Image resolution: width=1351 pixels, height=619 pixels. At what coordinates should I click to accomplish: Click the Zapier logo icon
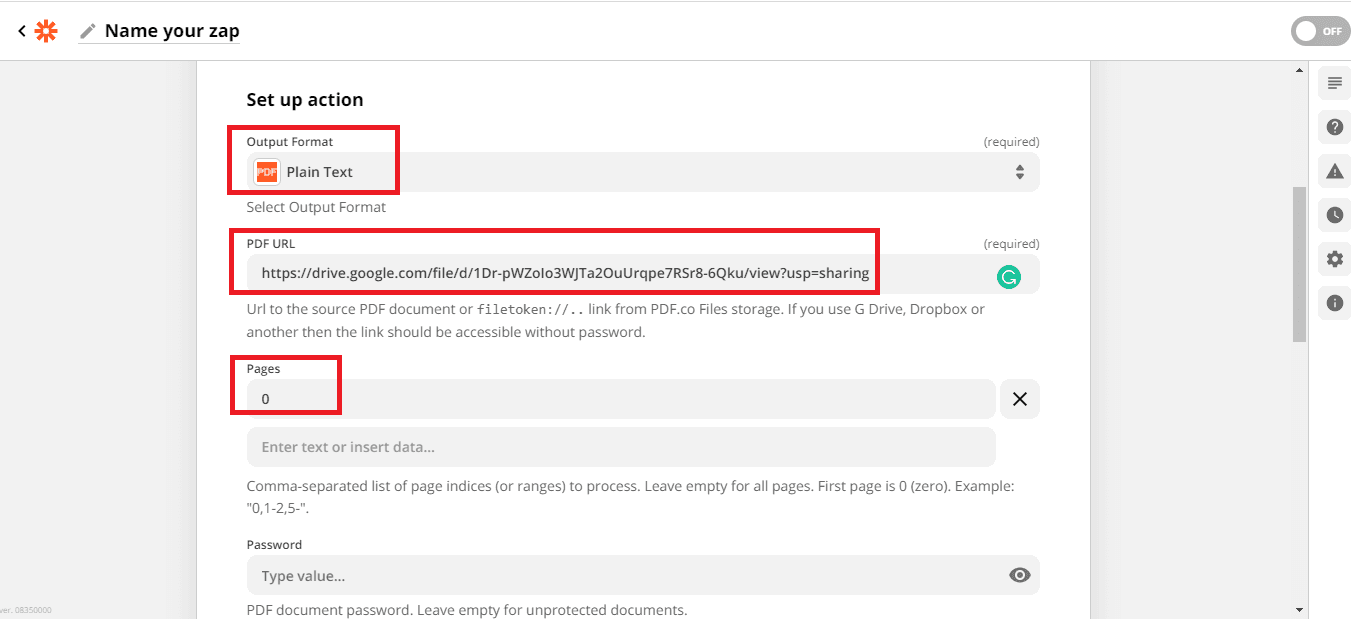pos(46,31)
